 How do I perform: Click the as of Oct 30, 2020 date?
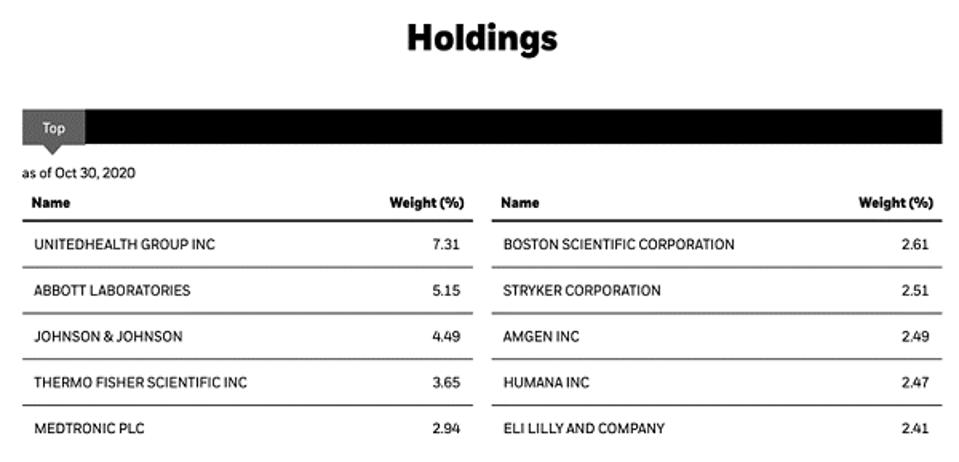[x=79, y=173]
